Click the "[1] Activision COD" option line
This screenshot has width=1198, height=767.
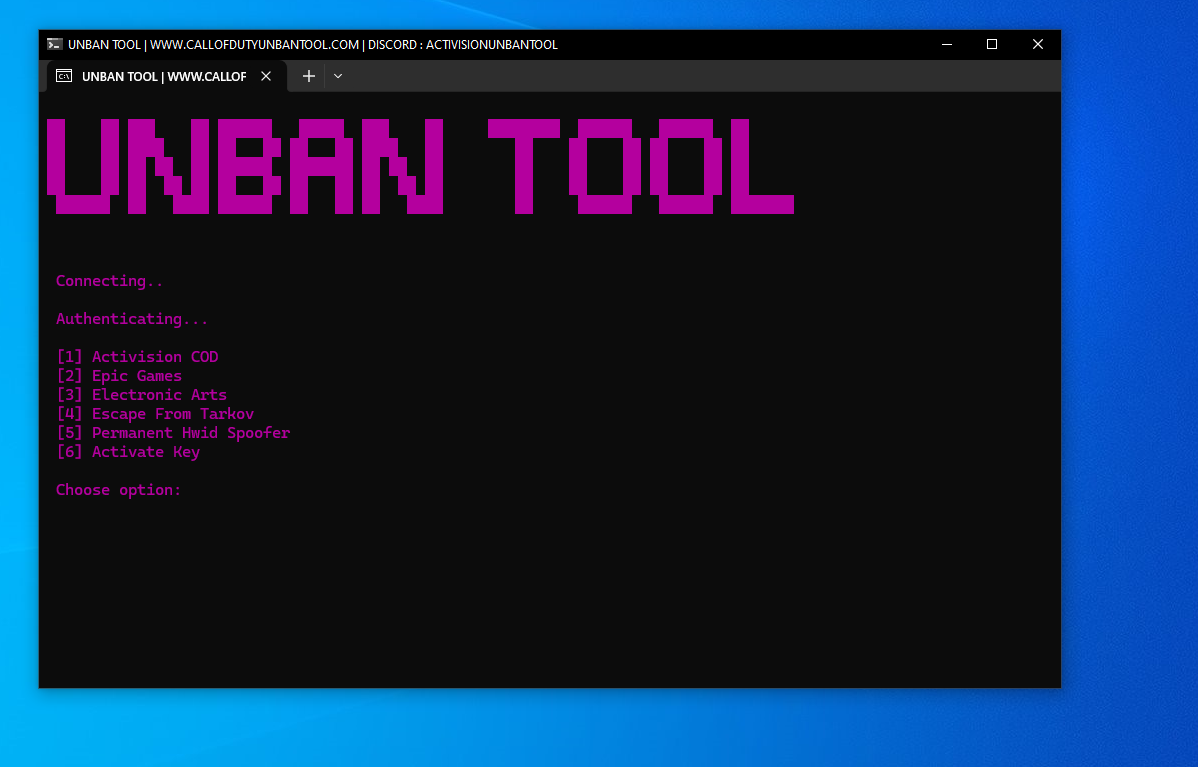[138, 357]
